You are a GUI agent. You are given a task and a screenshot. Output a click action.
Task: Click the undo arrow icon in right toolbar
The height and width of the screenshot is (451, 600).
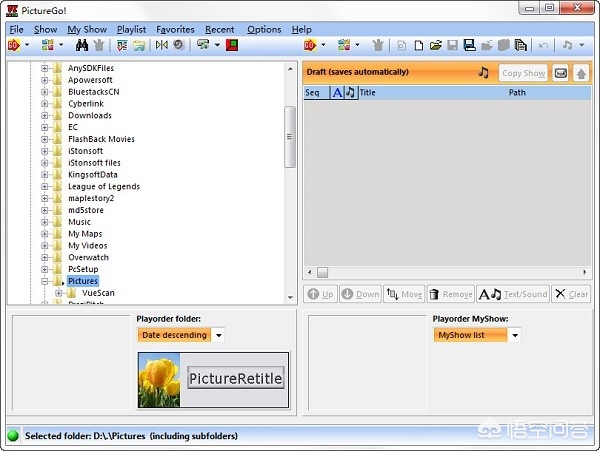coord(543,45)
